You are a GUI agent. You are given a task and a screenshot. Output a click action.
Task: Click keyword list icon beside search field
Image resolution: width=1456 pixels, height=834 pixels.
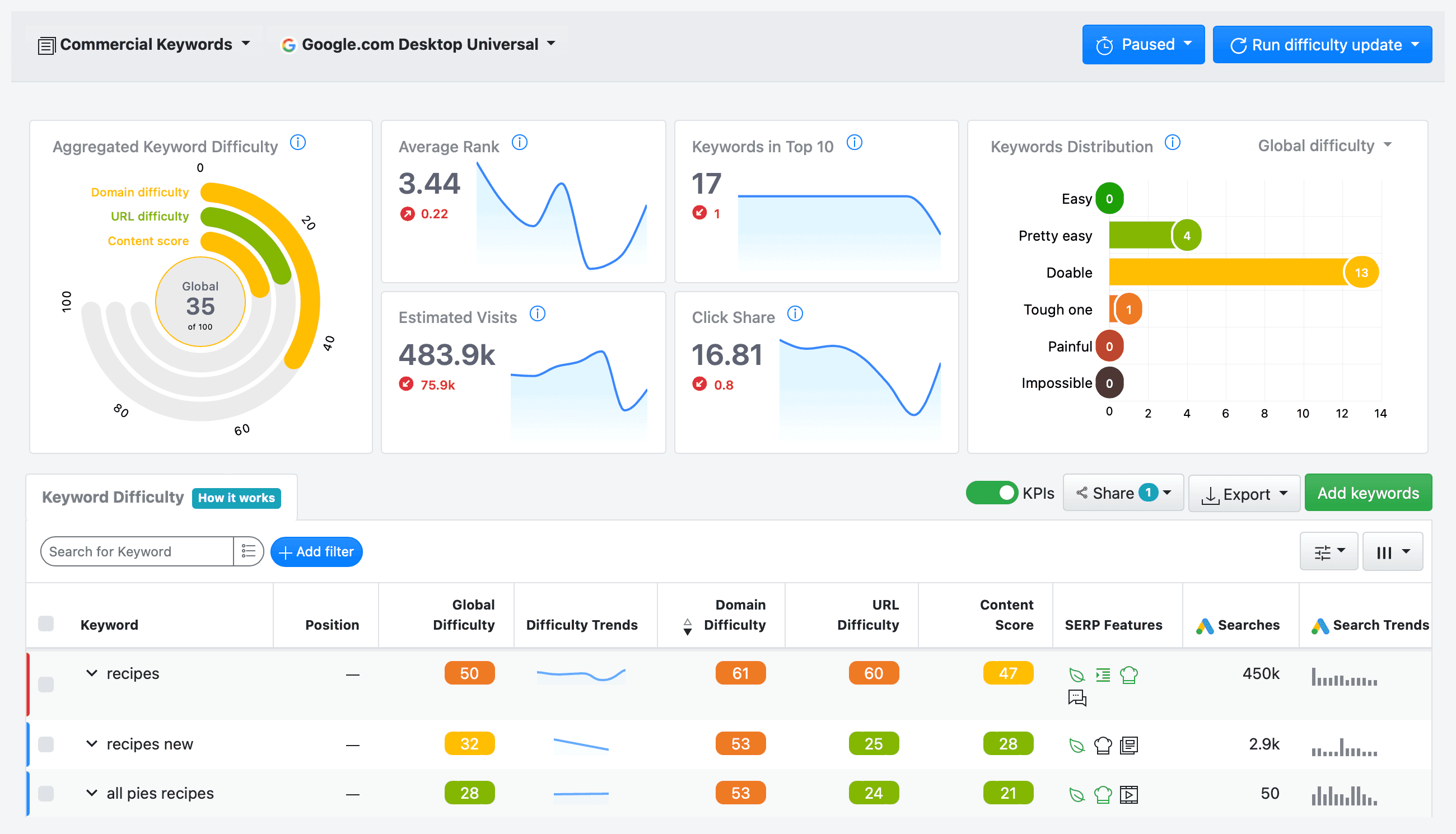pos(248,551)
